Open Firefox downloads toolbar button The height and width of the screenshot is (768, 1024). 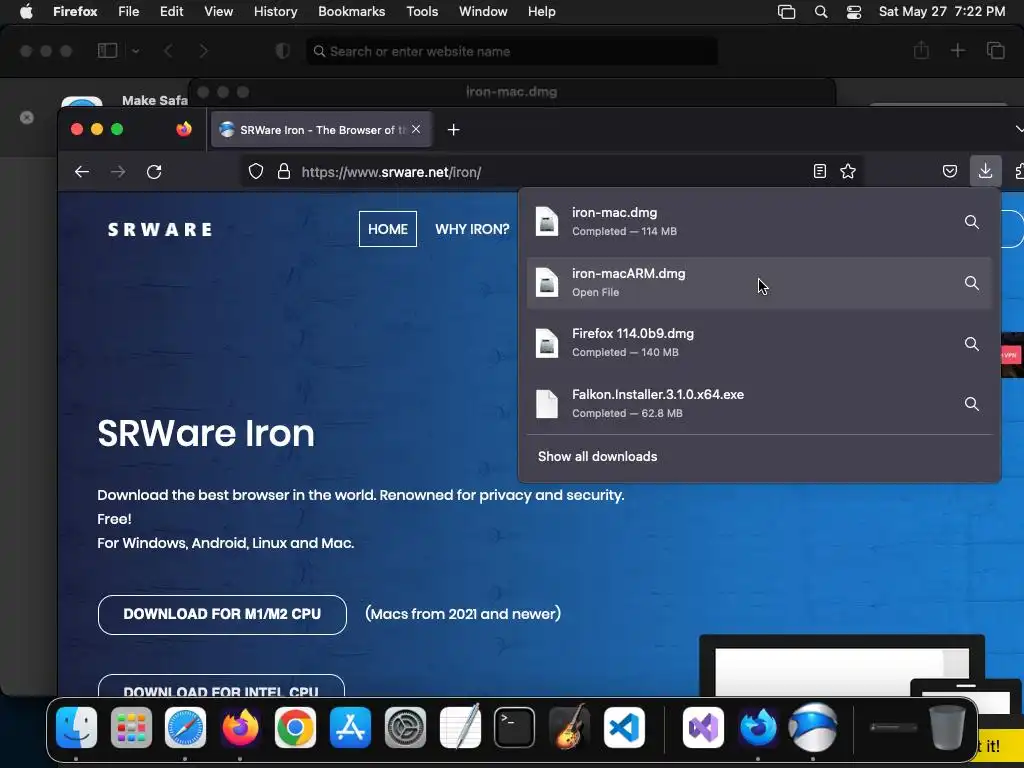[985, 171]
